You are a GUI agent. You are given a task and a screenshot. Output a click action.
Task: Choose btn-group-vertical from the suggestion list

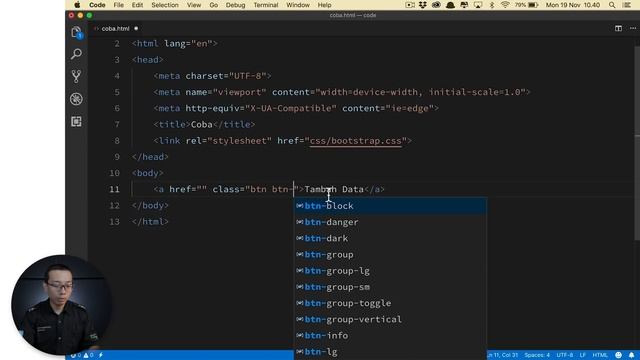(x=390, y=319)
